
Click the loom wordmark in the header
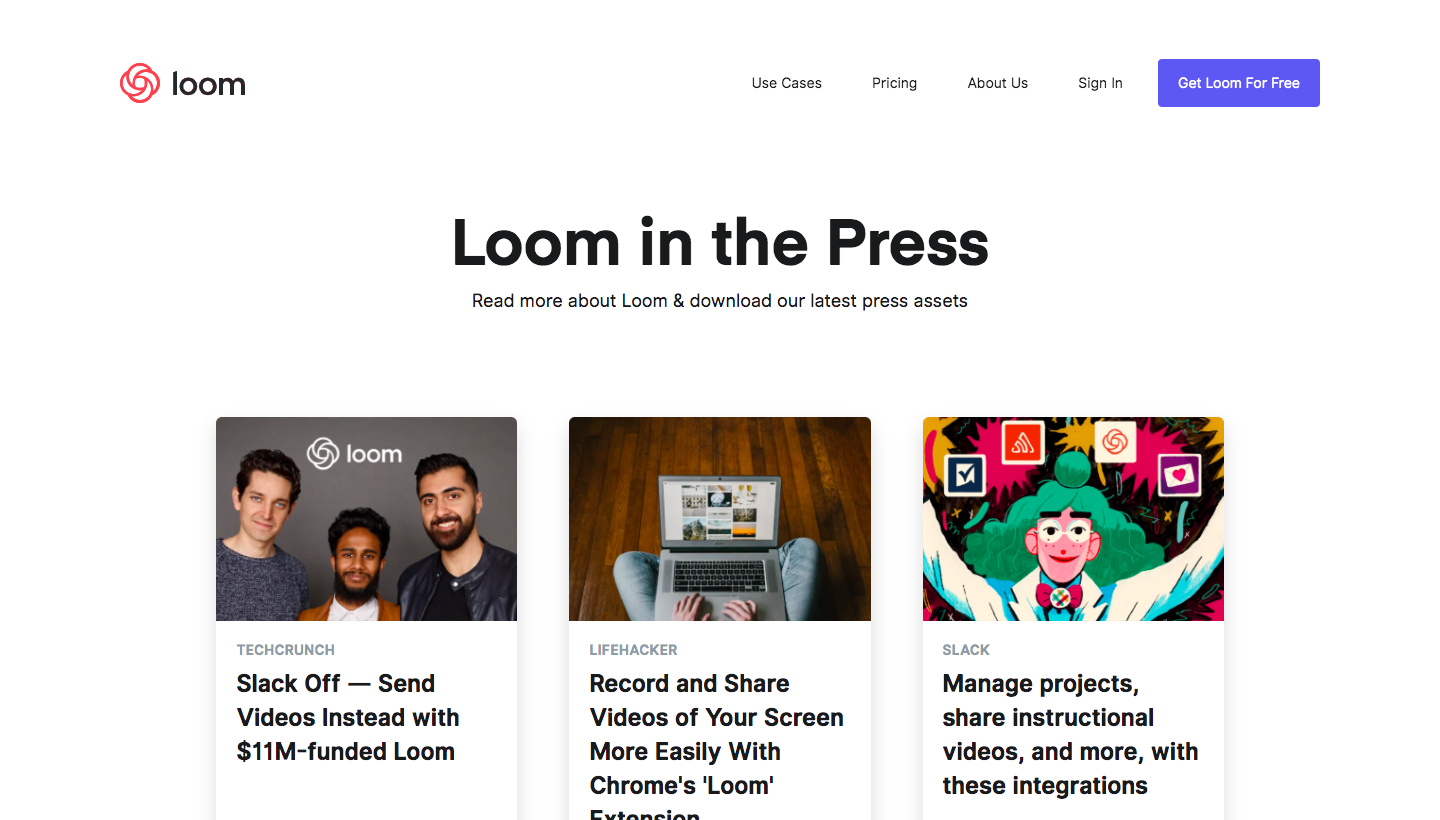[x=208, y=84]
